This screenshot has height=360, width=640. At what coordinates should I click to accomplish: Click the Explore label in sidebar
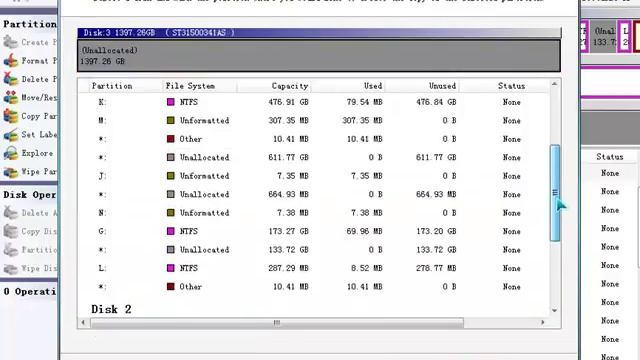click(x=37, y=153)
